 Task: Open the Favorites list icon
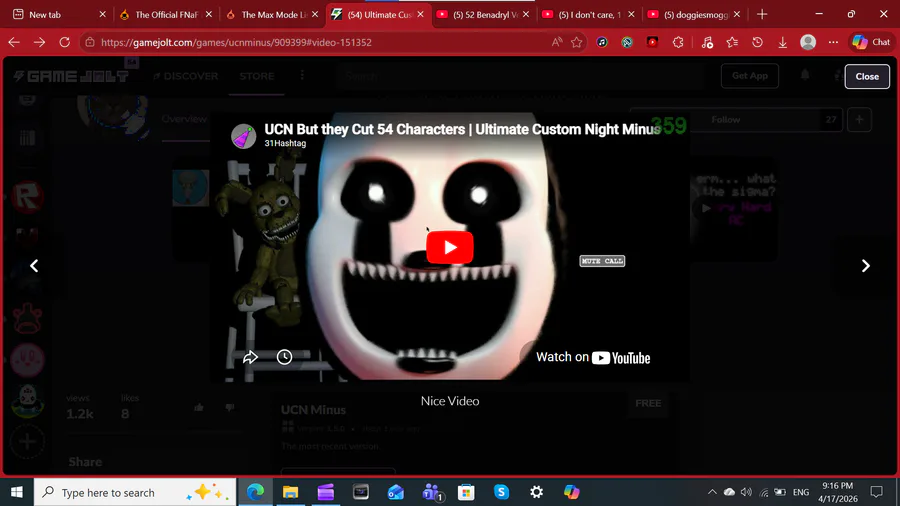pos(732,42)
